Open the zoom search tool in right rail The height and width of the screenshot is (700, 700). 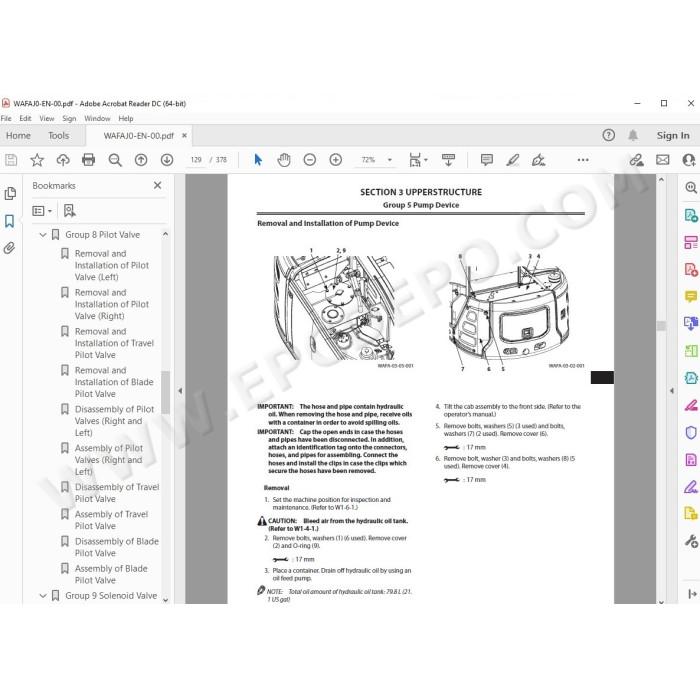(691, 188)
